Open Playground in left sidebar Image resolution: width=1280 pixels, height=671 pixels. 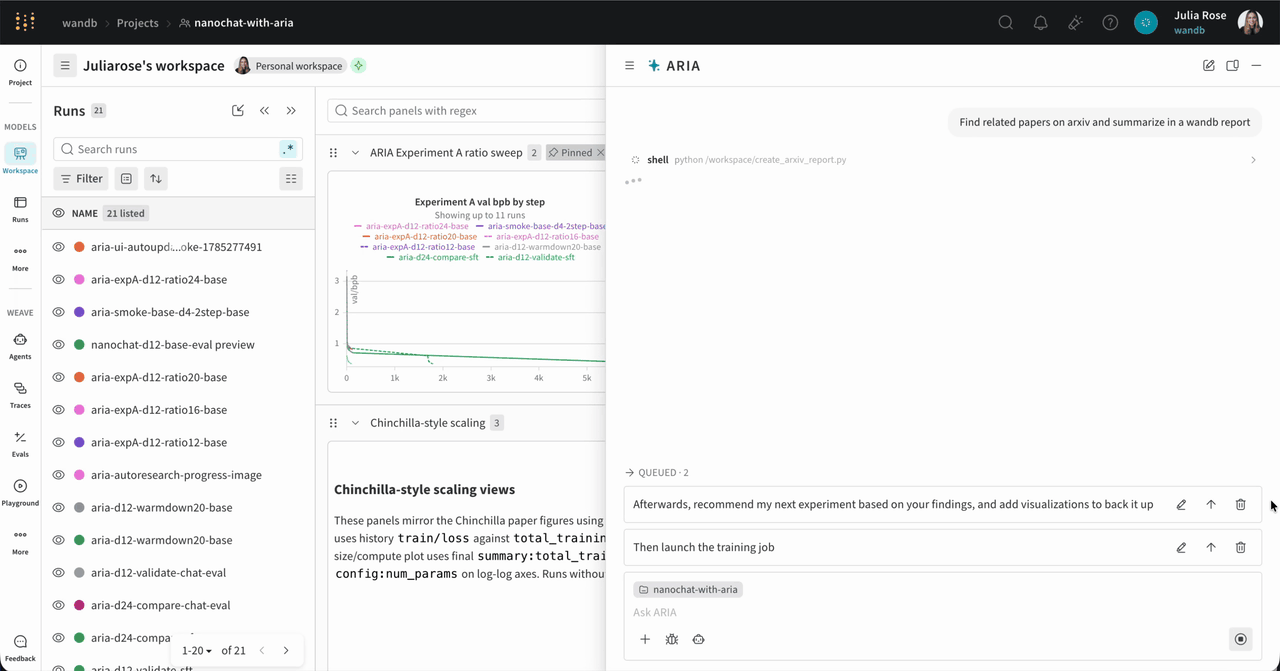(20, 492)
